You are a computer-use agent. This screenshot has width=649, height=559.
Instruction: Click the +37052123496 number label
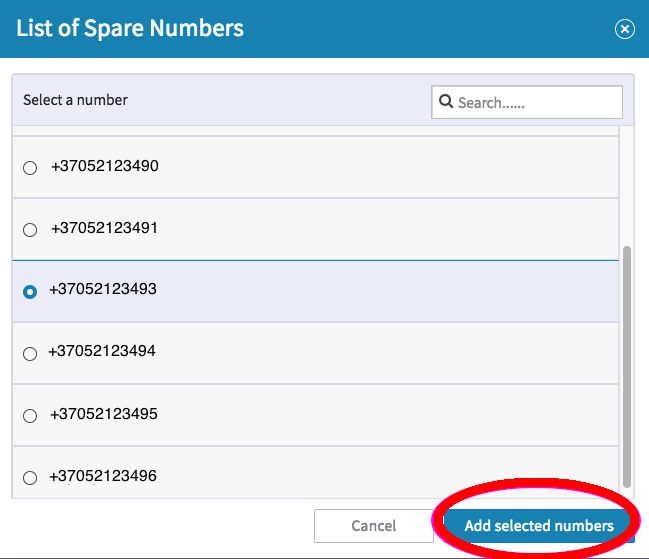[102, 475]
